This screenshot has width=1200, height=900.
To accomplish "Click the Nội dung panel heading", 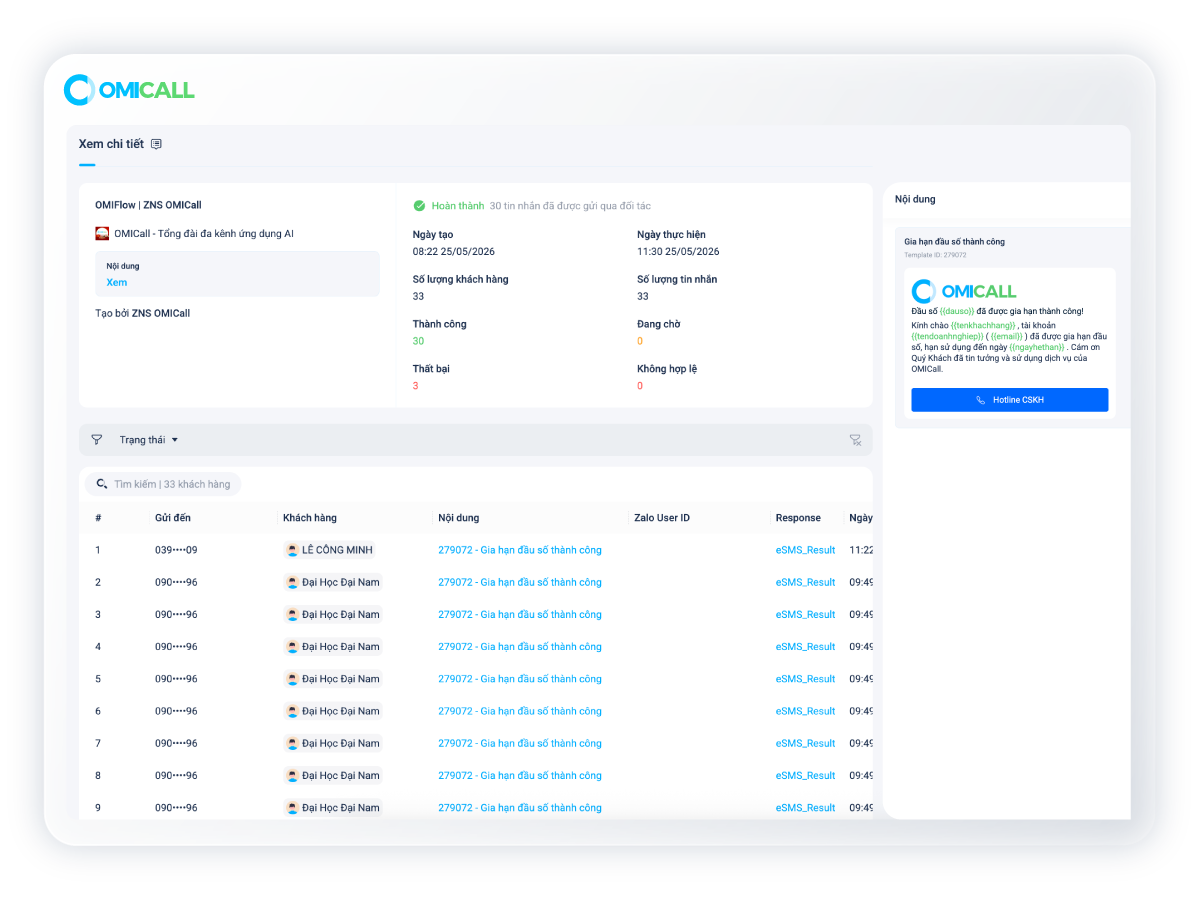I will point(915,199).
